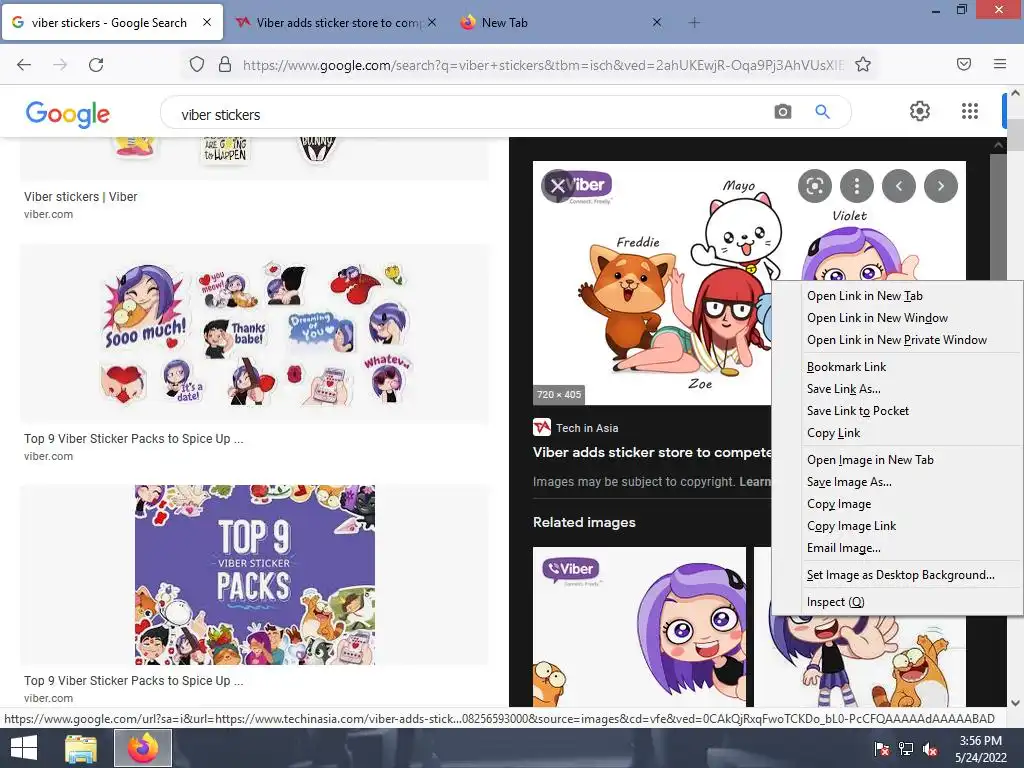Close the Viber adds sticker store tab
Image resolution: width=1024 pixels, height=768 pixels.
(x=432, y=22)
